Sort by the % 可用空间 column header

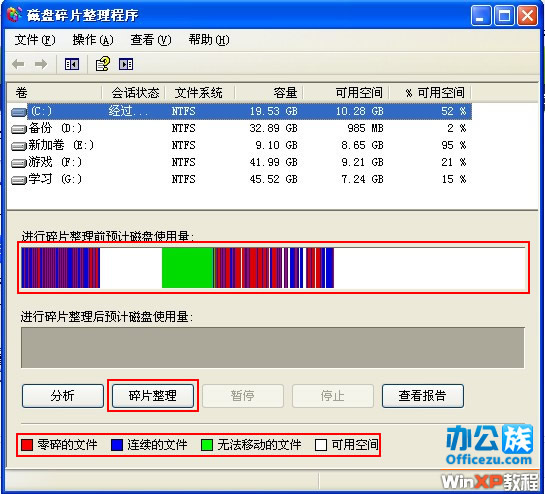430,93
